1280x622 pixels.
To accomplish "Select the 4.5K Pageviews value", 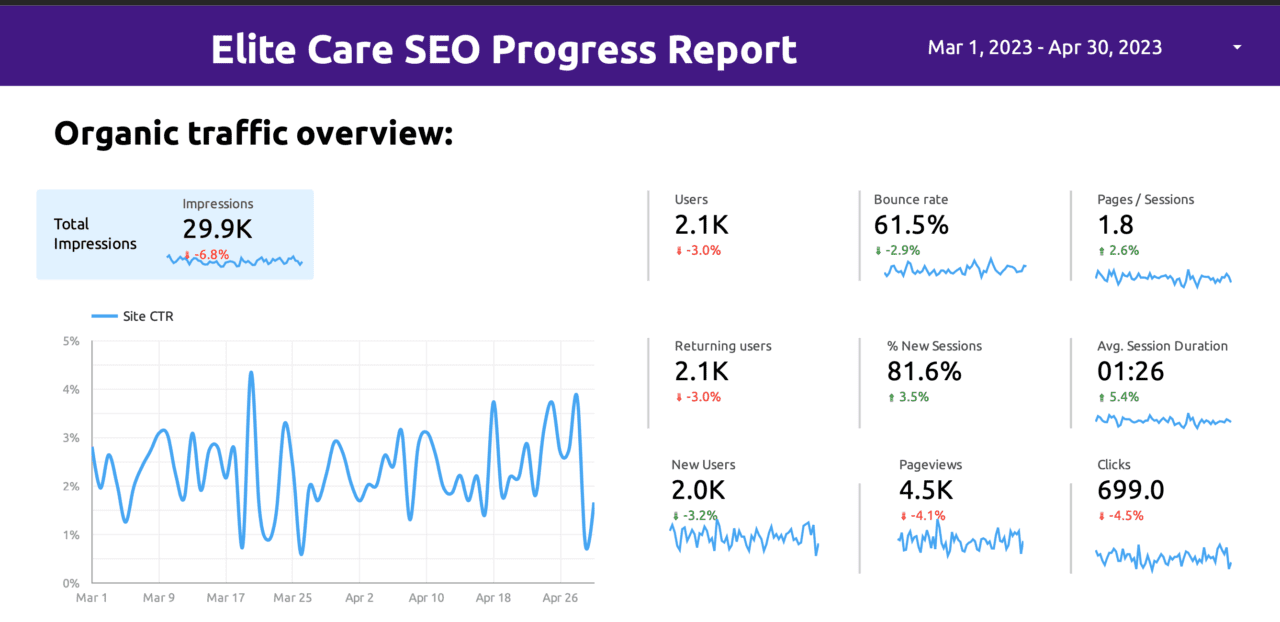I will point(926,490).
